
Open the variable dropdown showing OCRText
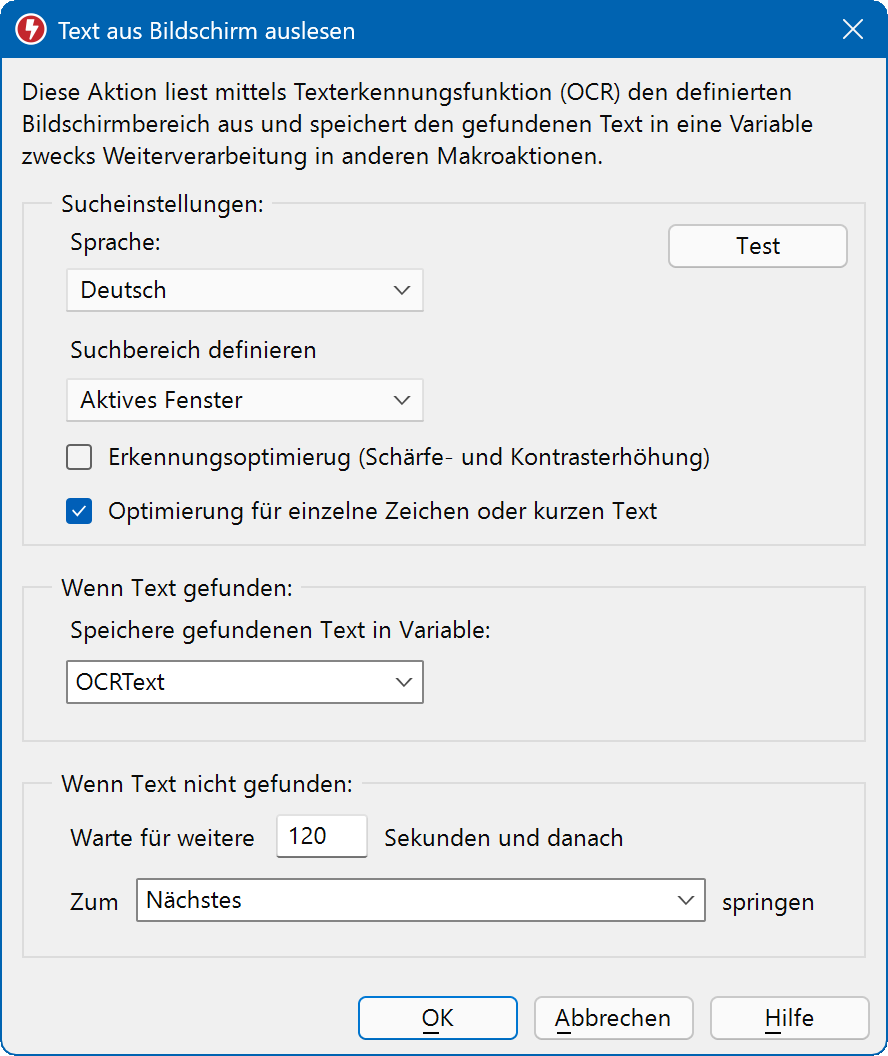[244, 681]
